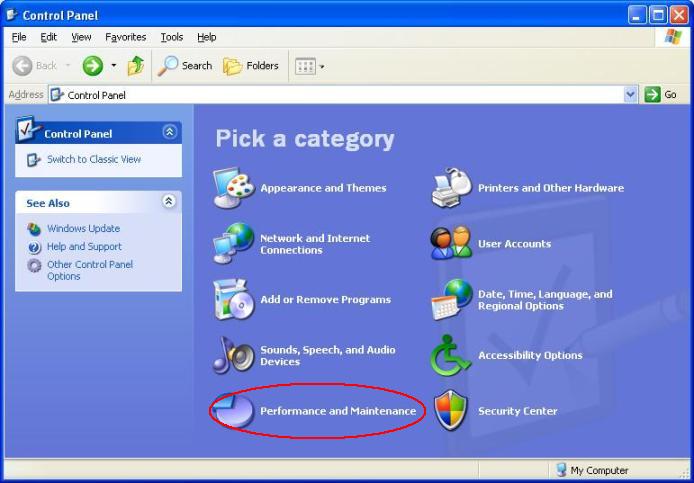Viewport: 694px width, 483px height.
Task: Open the Tools menu
Action: point(172,37)
